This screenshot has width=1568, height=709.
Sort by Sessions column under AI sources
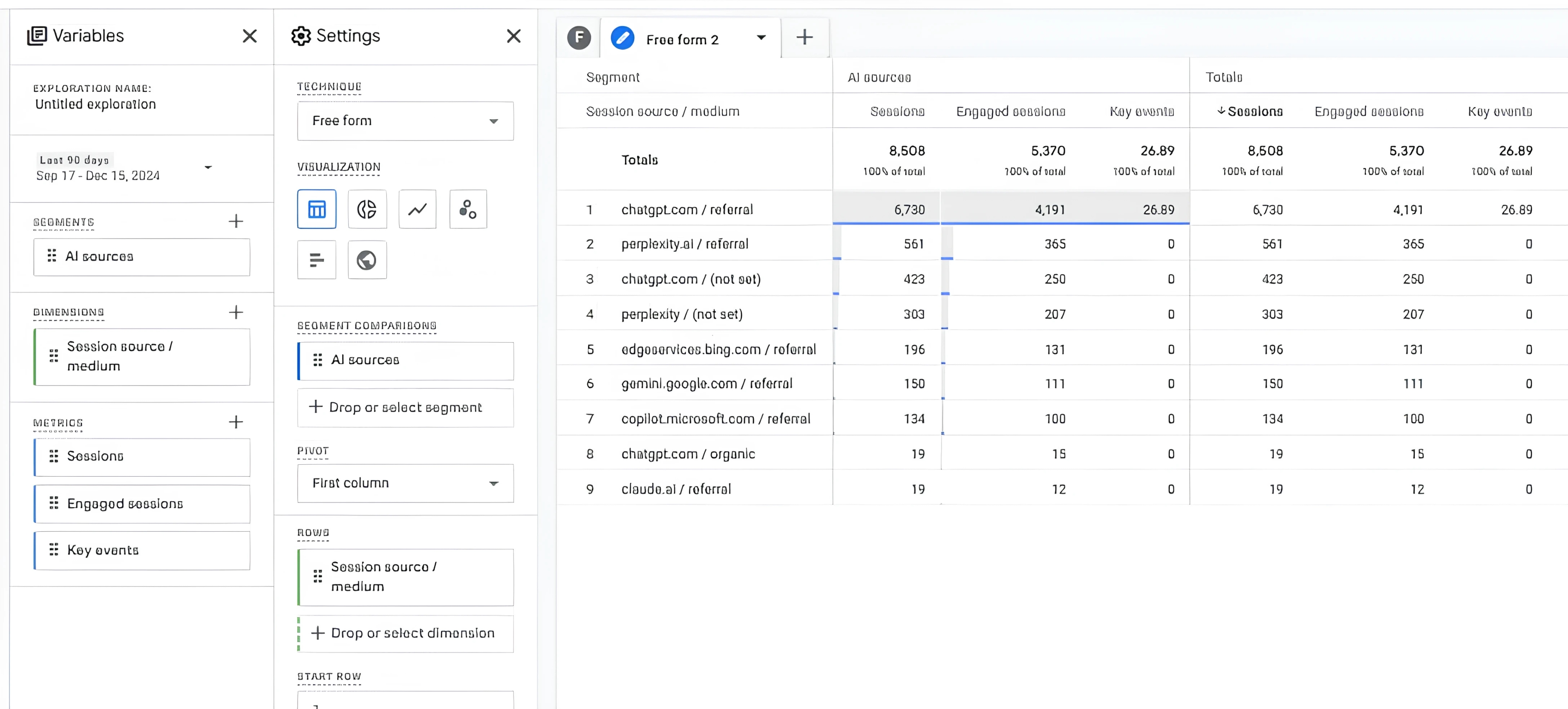[x=897, y=111]
